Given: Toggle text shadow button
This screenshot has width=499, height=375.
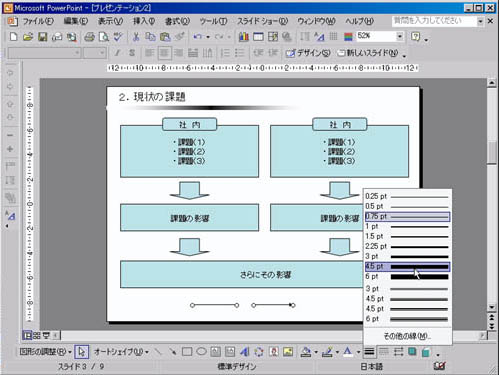Looking at the screenshot, I should click(132, 53).
